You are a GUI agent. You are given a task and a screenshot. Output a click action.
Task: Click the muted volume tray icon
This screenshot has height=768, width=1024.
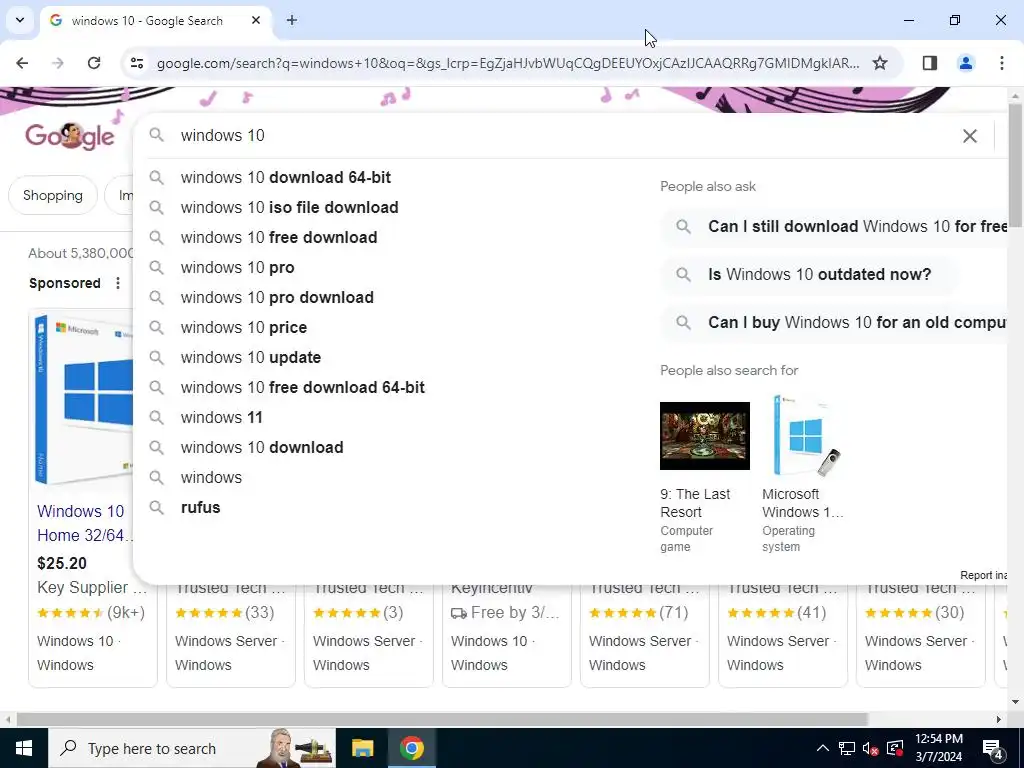tap(871, 748)
